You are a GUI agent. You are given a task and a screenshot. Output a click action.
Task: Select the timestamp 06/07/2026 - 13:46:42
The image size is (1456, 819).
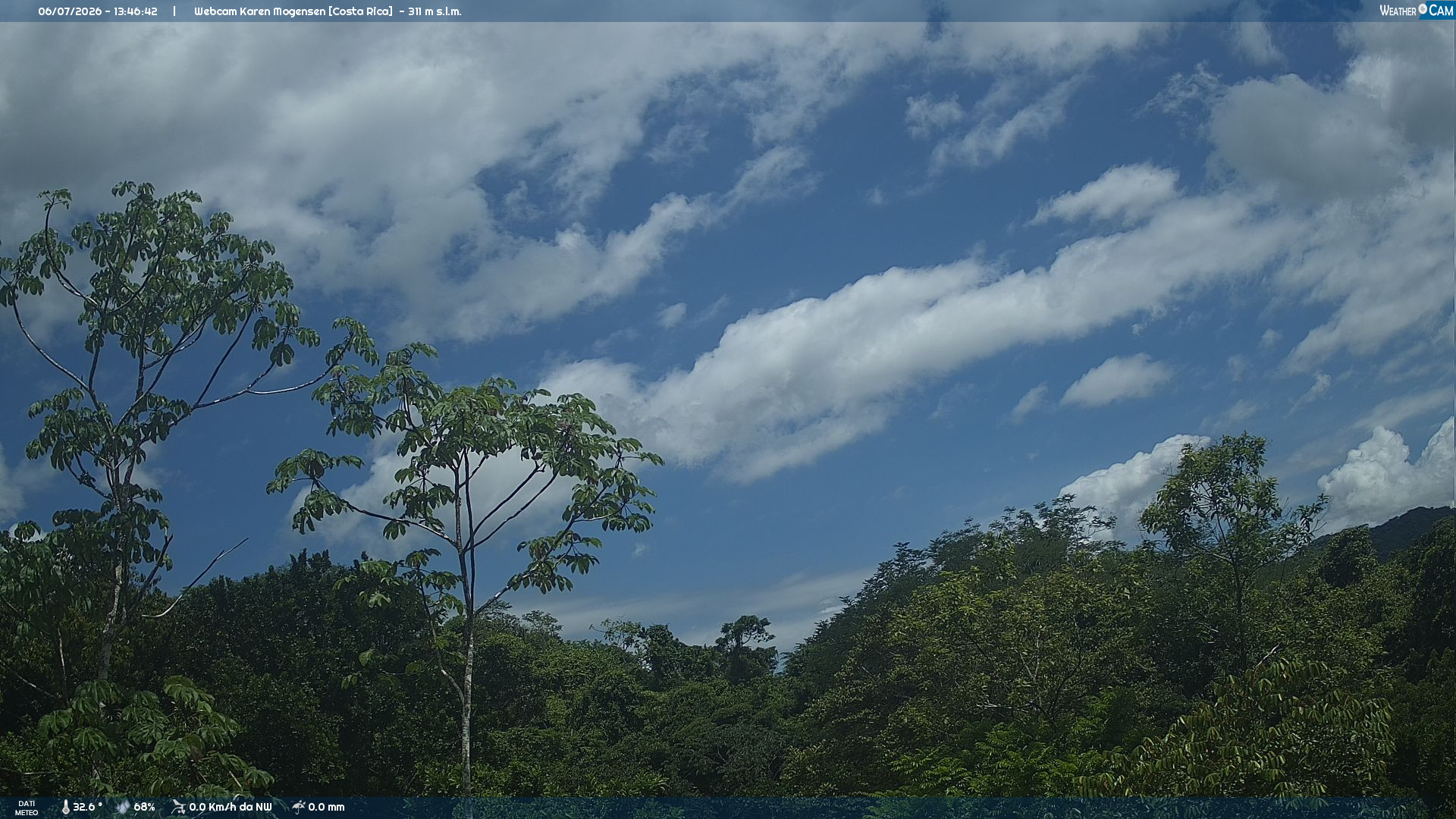pyautogui.click(x=98, y=11)
